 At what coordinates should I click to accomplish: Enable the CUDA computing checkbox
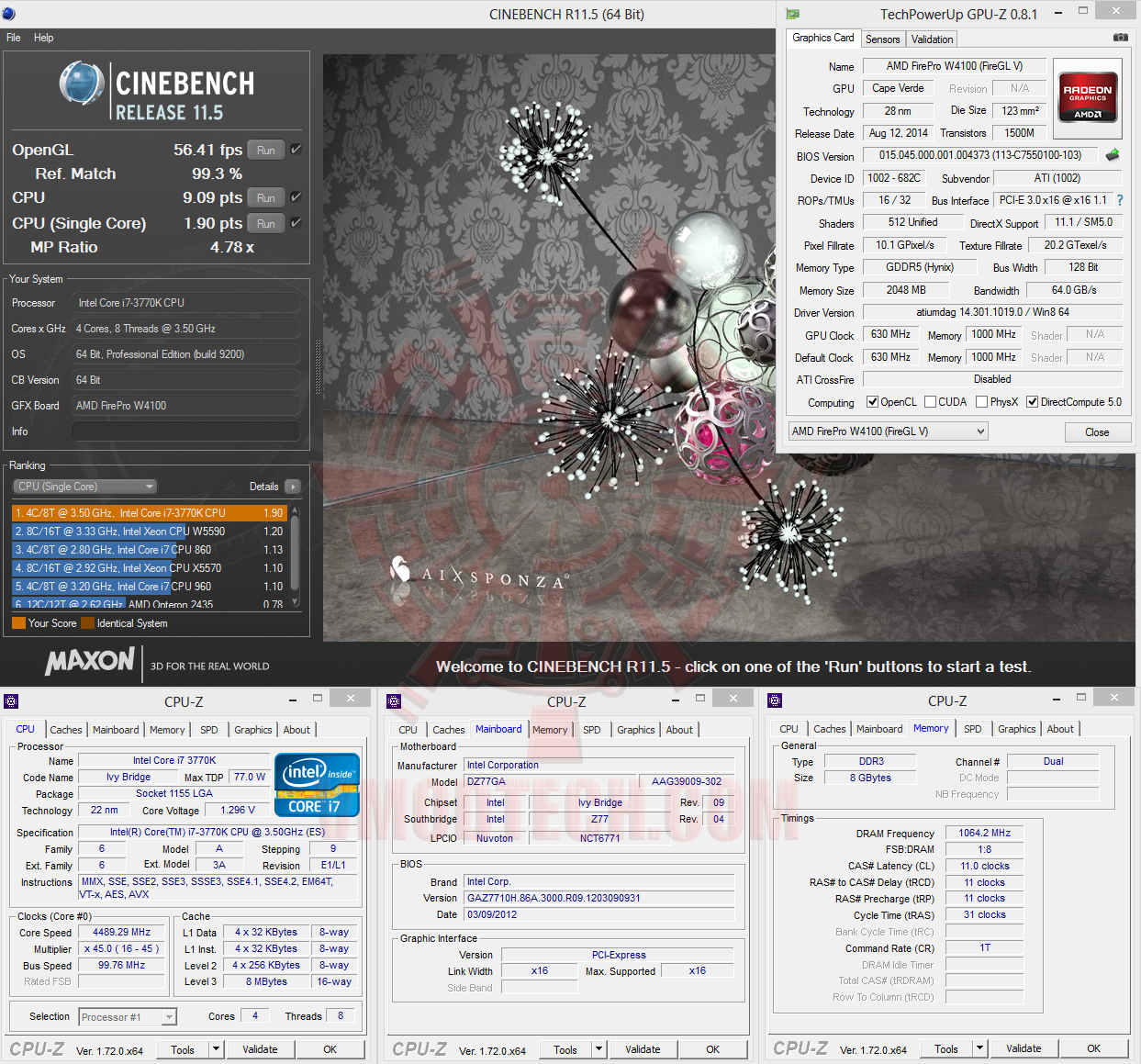(931, 402)
